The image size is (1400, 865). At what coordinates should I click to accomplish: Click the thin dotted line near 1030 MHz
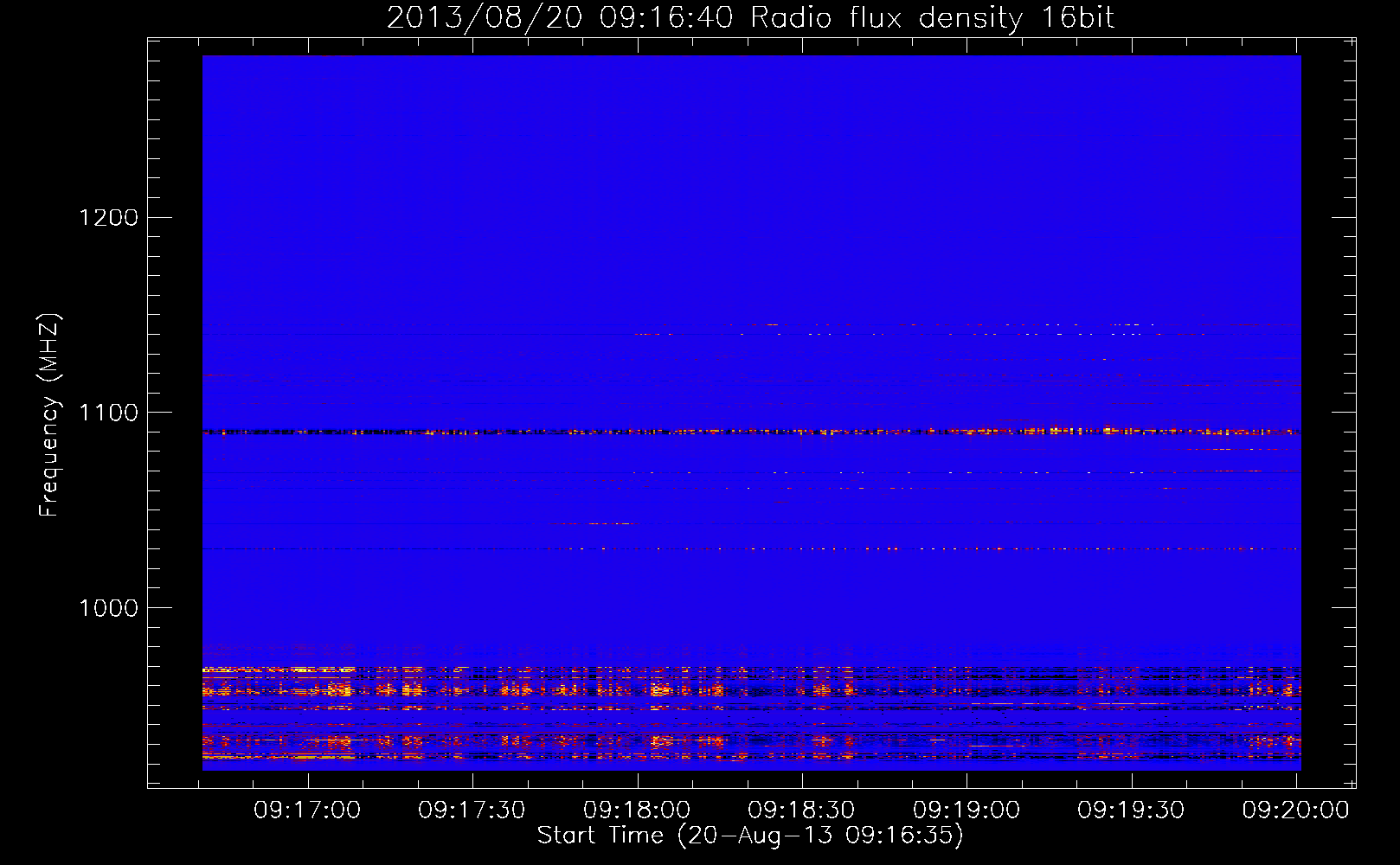(x=751, y=548)
